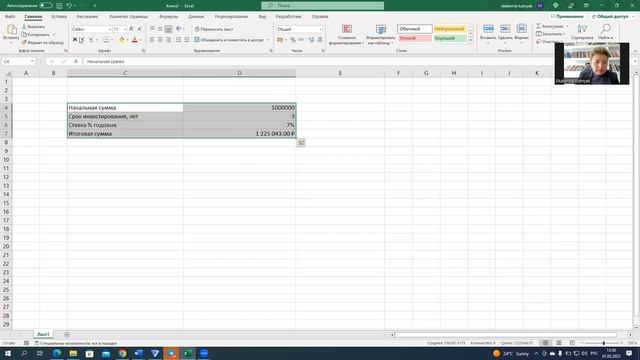The width and height of the screenshot is (640, 360).
Task: Open the Разметка страницы tab
Action: point(129,17)
